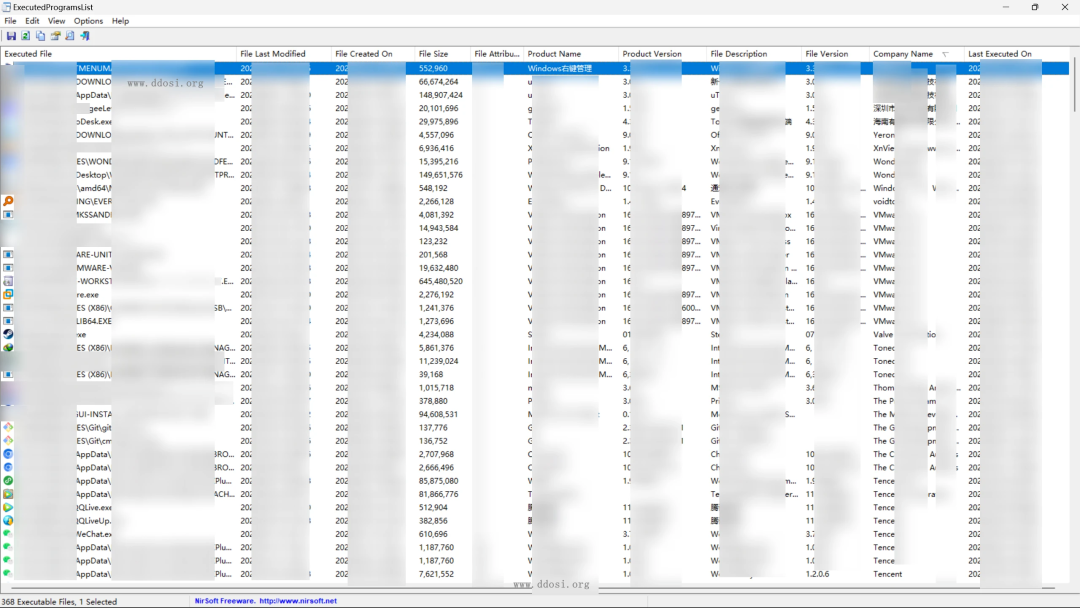Click the blue round icon of the 2,707,968 row
This screenshot has width=1080, height=608.
pyautogui.click(x=8, y=454)
